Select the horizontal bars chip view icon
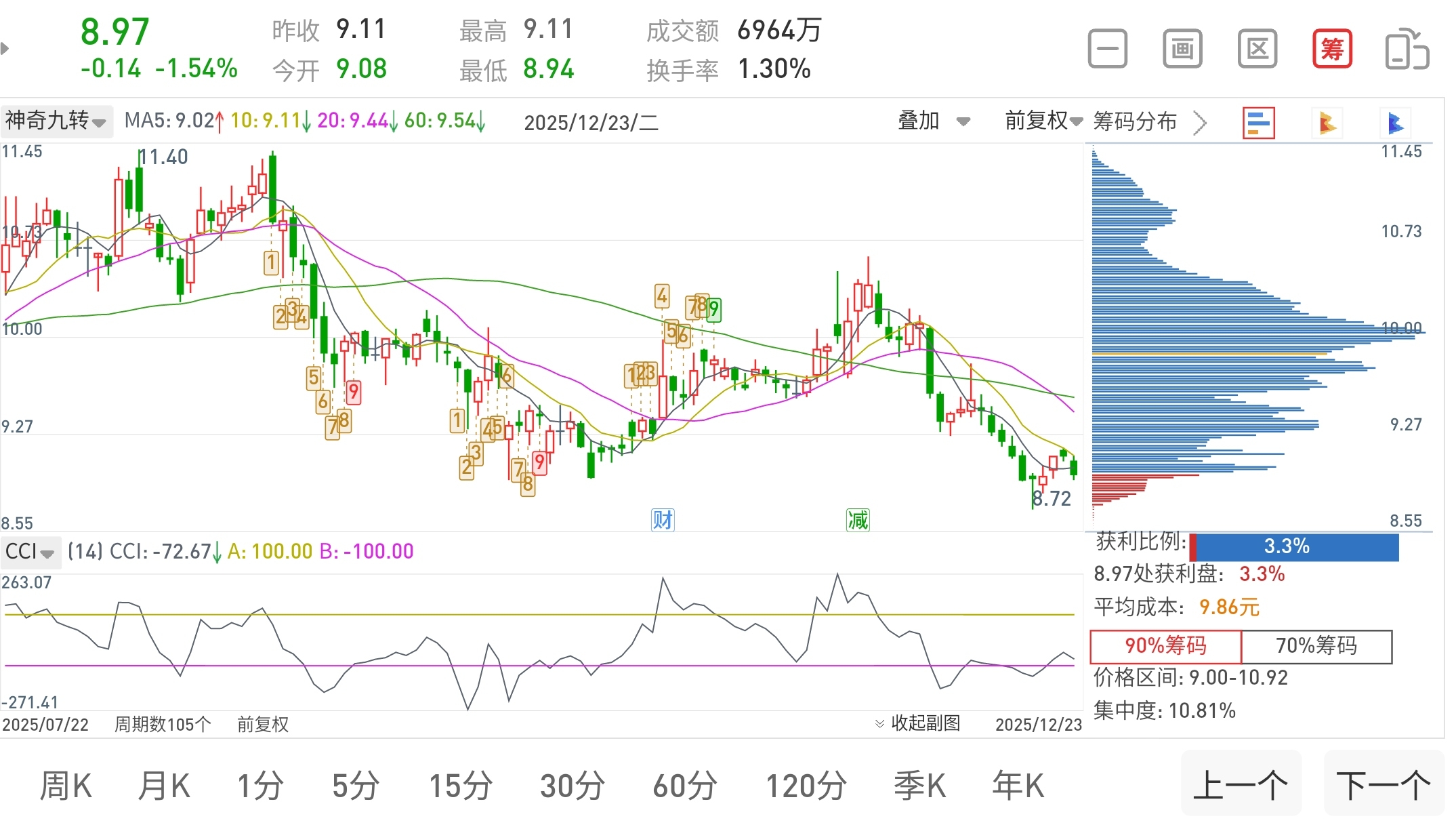 [1258, 123]
